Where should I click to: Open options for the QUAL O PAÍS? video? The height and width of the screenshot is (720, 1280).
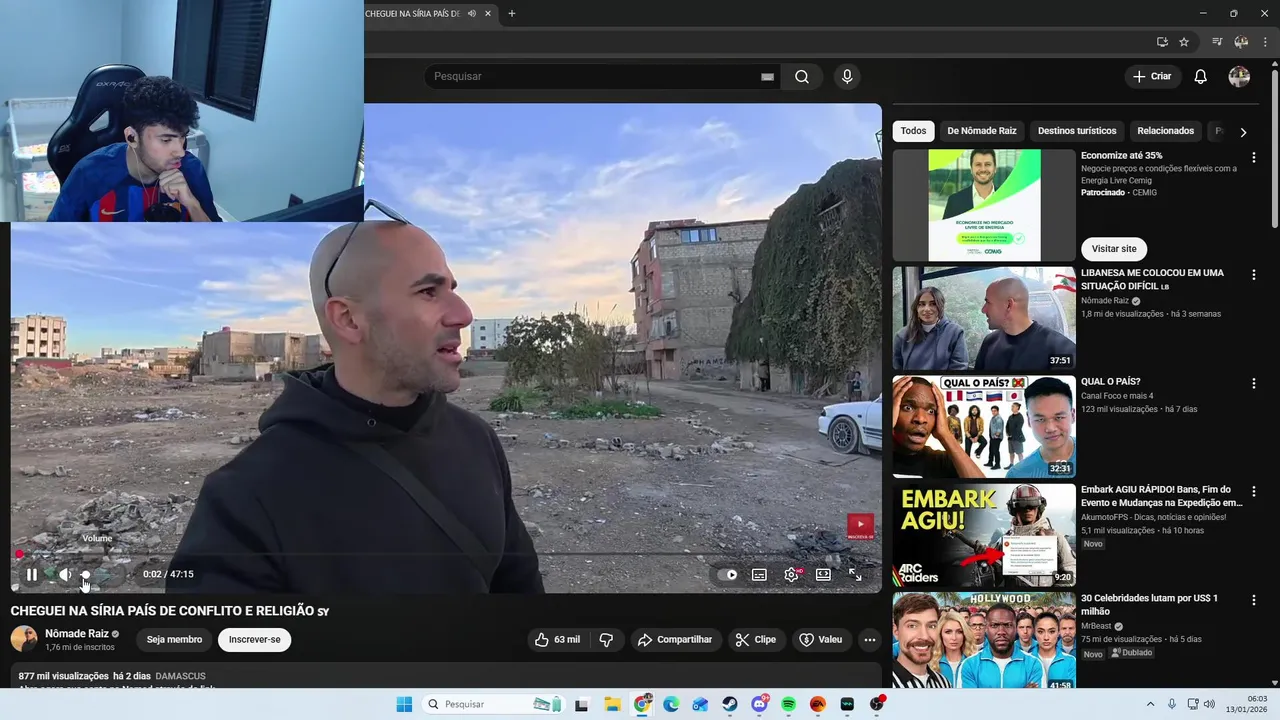click(1253, 384)
